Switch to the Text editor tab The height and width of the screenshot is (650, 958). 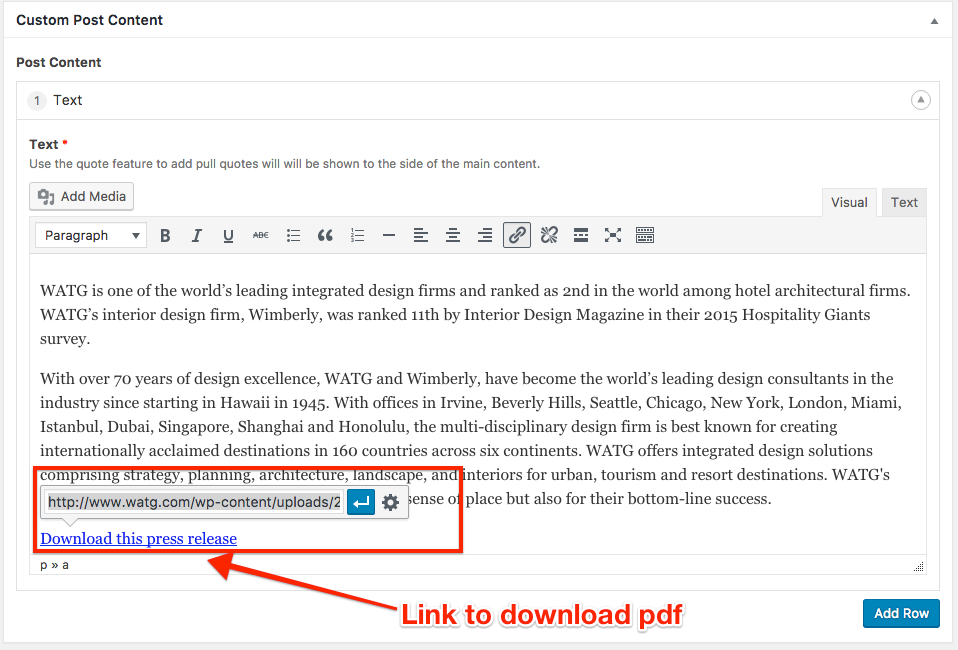click(904, 202)
